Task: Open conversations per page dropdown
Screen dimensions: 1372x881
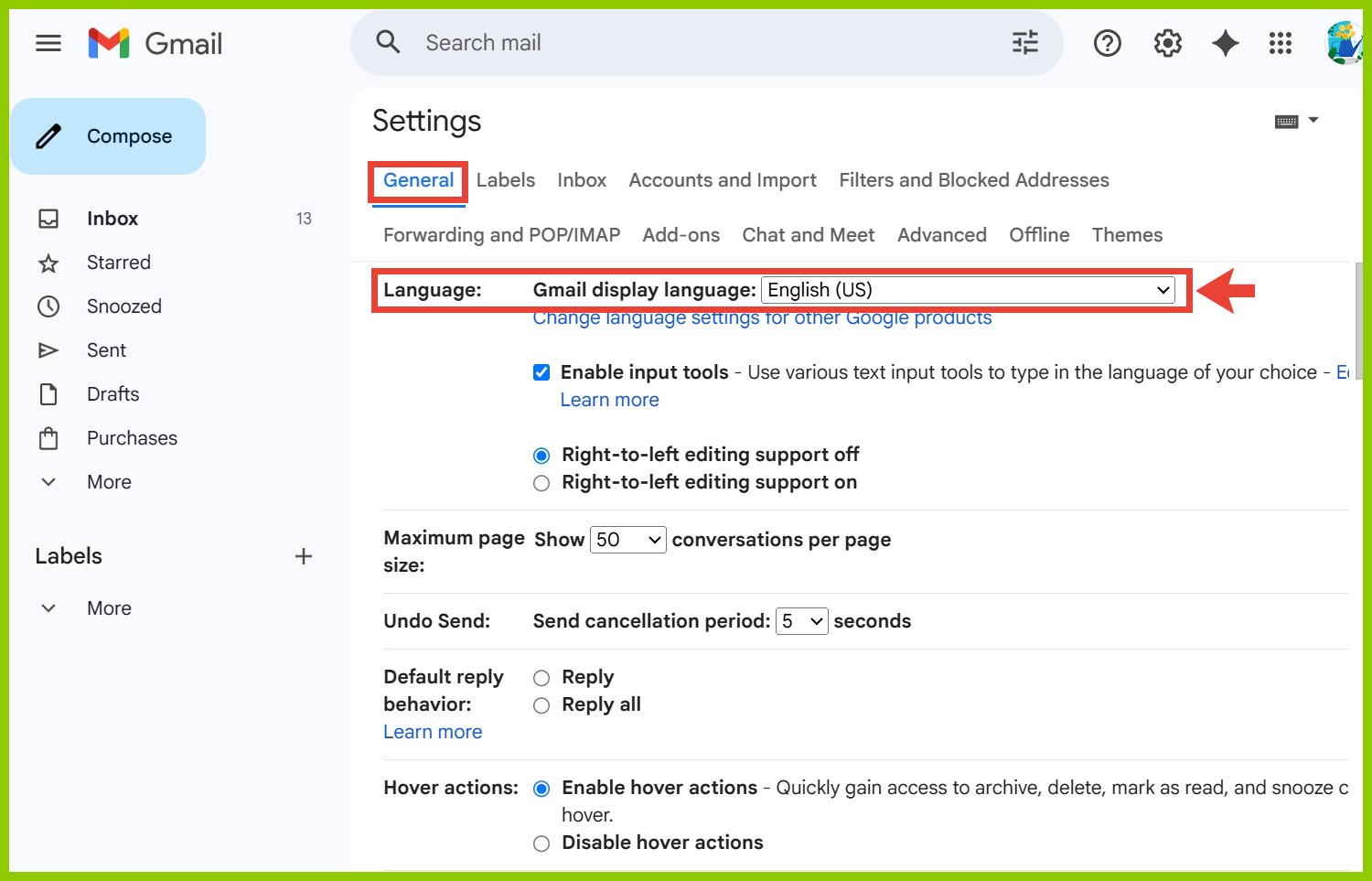Action: tap(628, 540)
